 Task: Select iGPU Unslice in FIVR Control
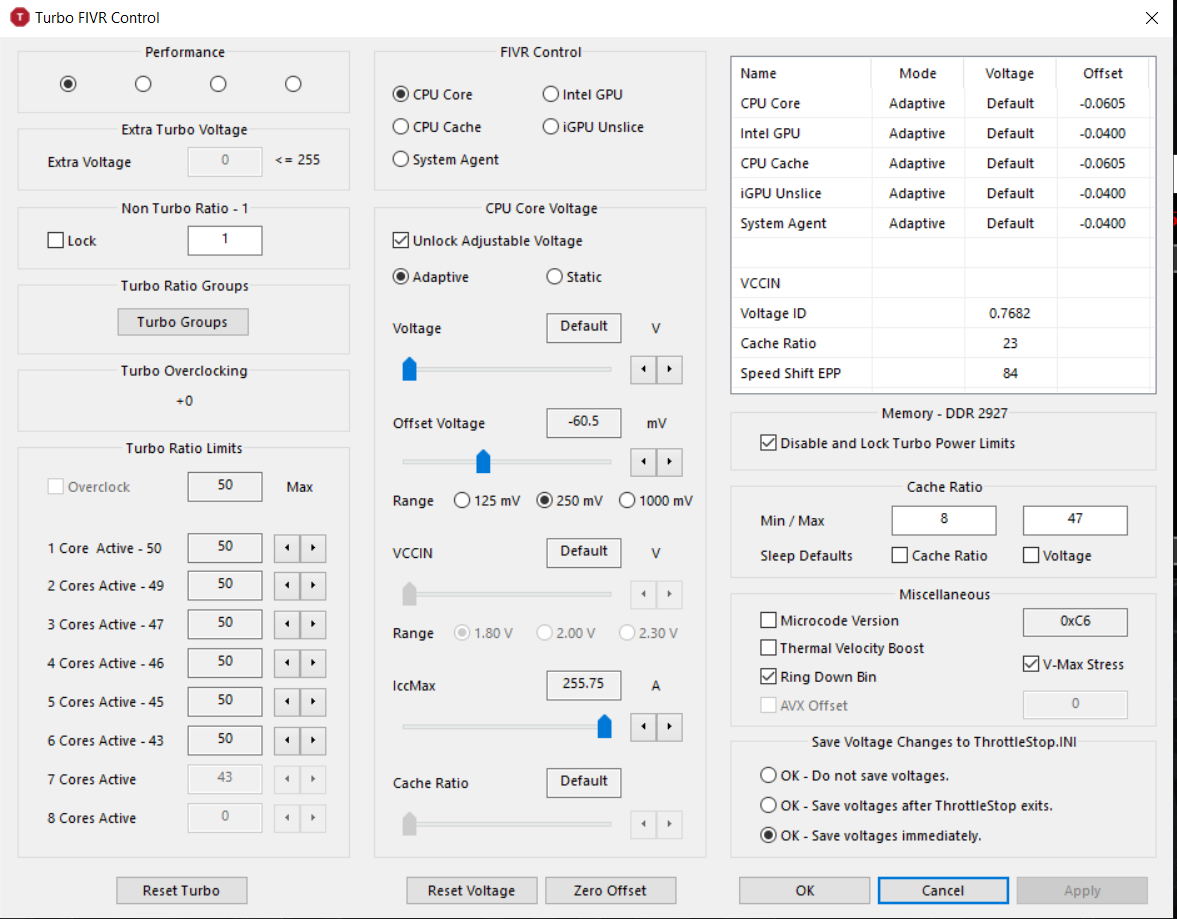pos(593,127)
